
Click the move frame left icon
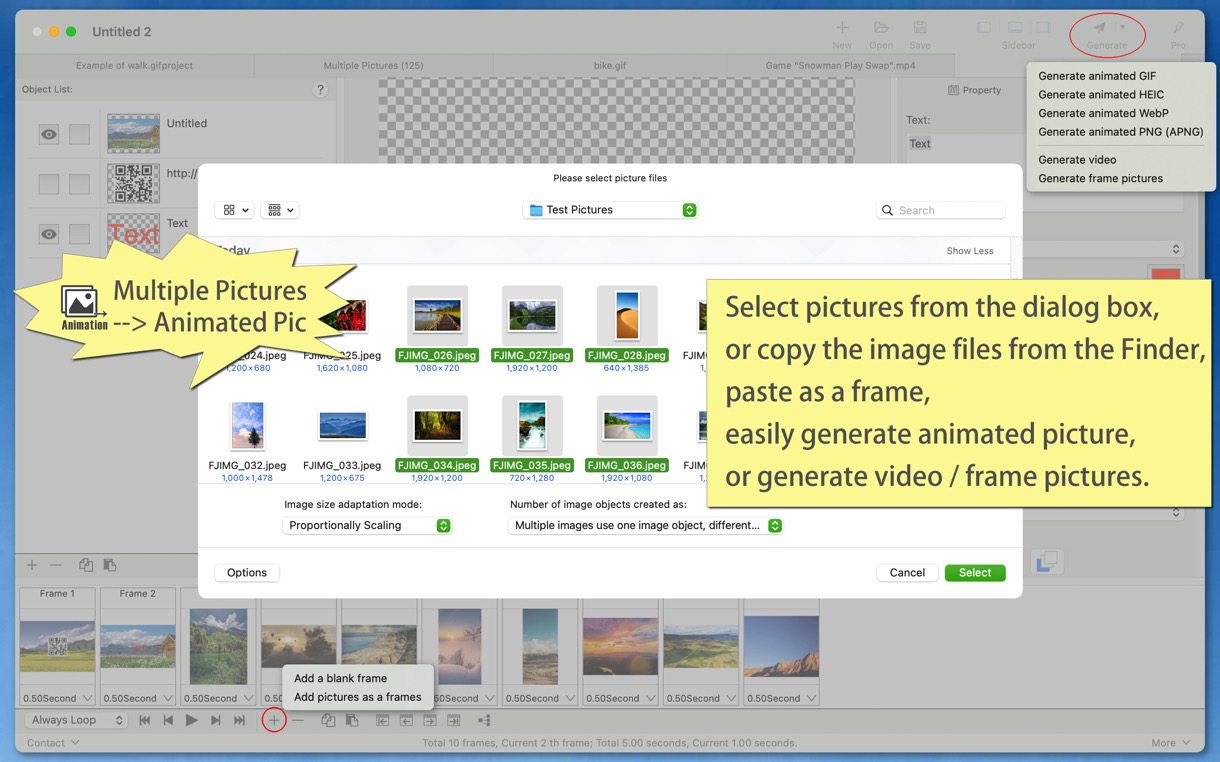(406, 720)
